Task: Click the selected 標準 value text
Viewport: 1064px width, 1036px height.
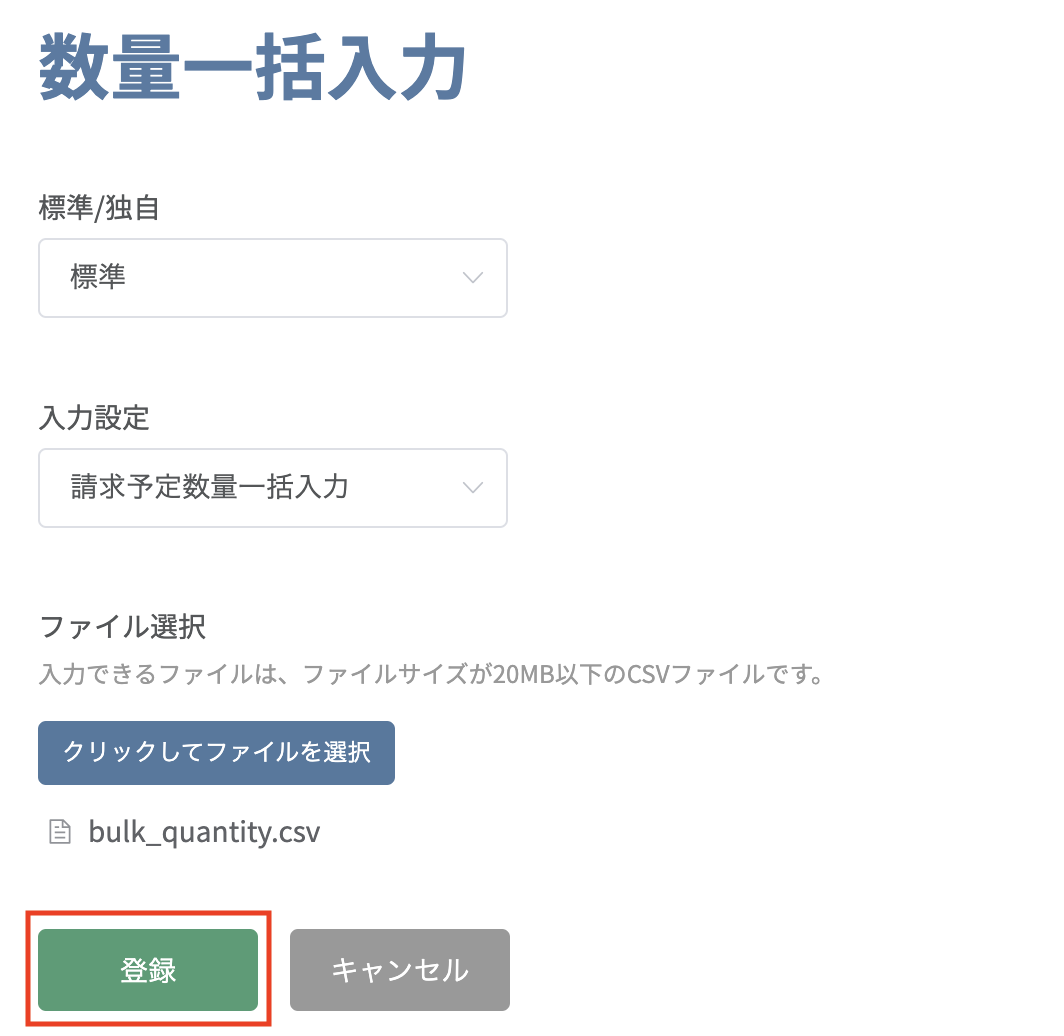Action: (x=98, y=277)
